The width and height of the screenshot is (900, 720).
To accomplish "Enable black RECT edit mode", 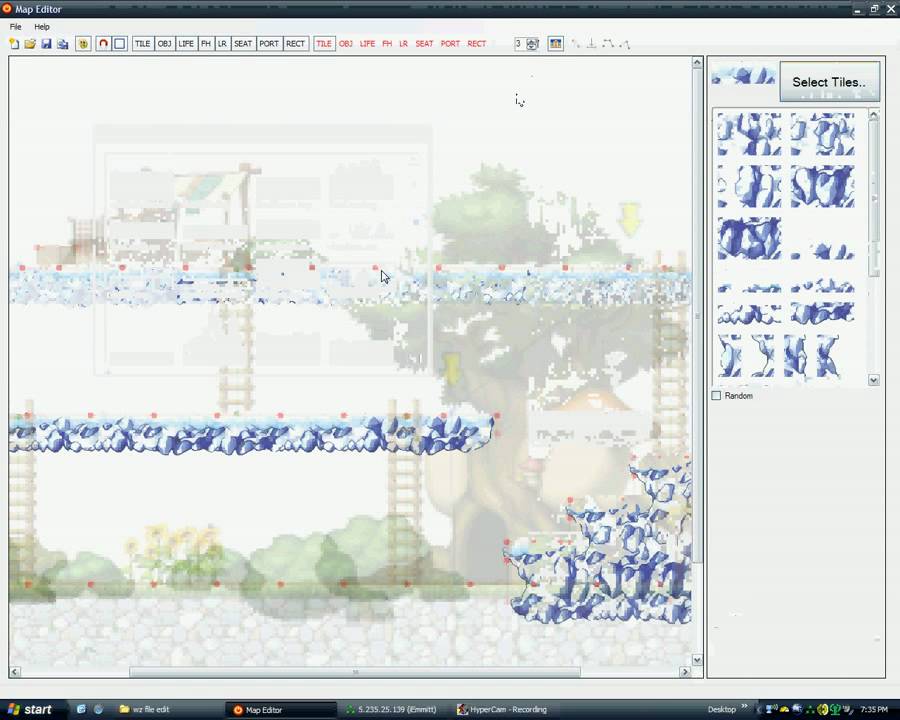I will click(x=296, y=44).
